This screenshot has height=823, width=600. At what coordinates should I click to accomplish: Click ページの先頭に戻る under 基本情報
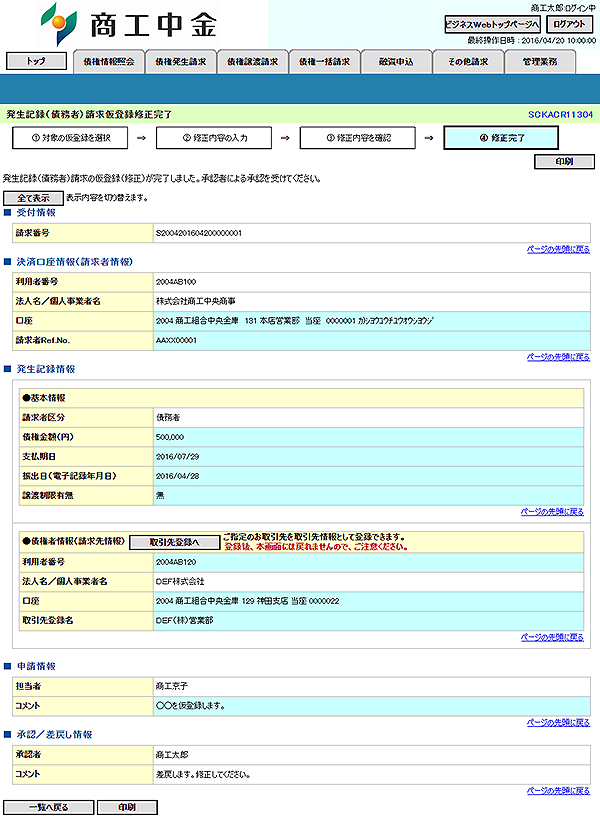coord(552,512)
